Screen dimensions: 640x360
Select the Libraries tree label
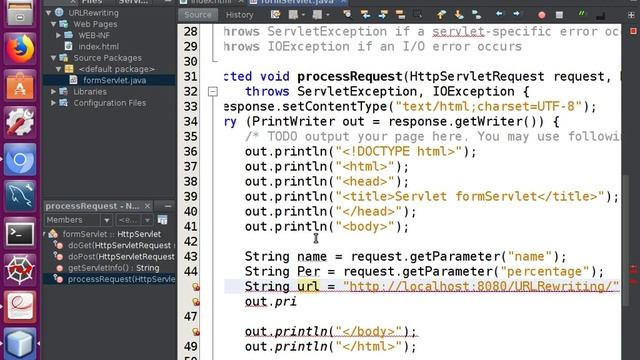(x=90, y=91)
